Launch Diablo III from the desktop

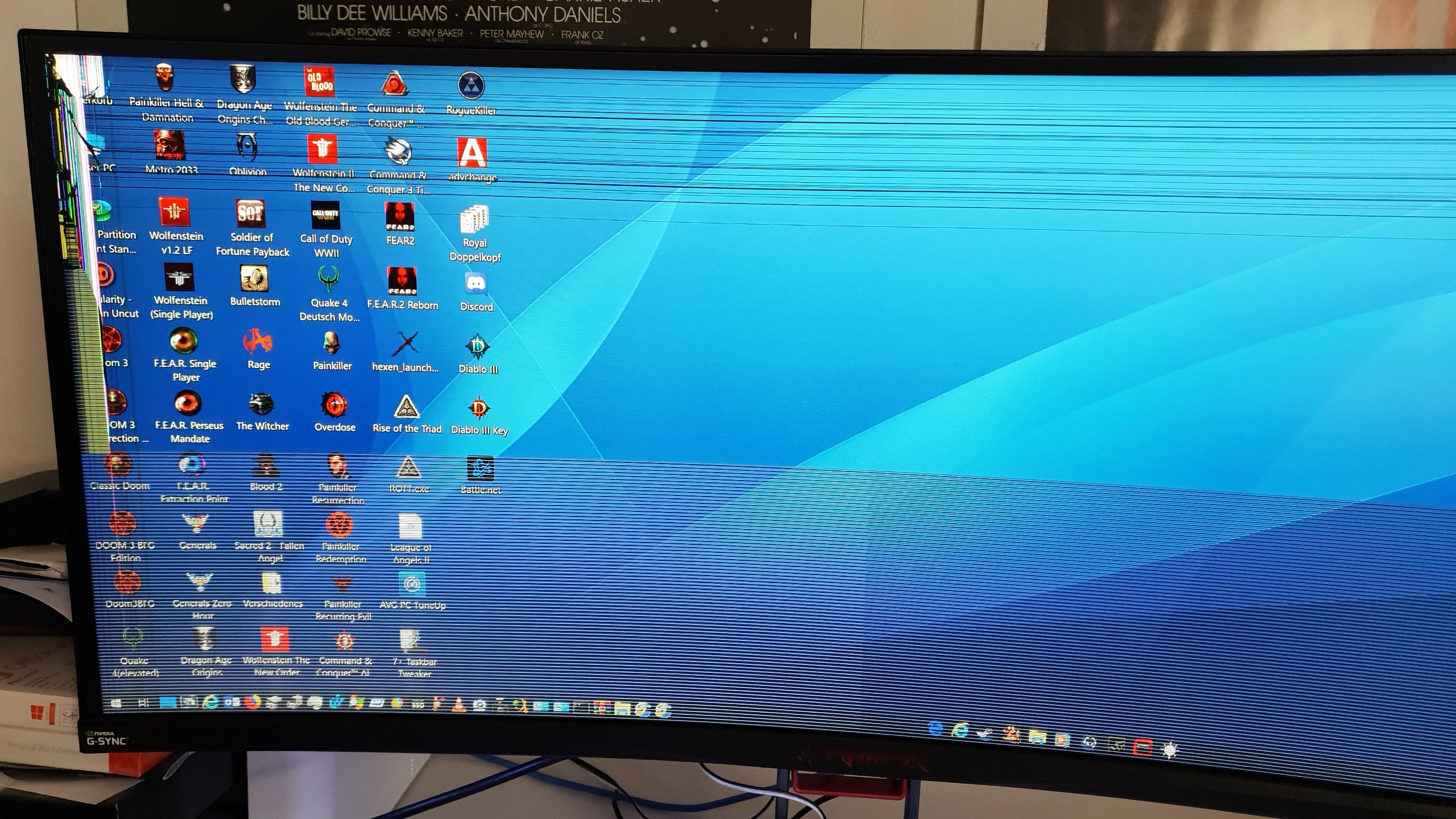[x=477, y=347]
